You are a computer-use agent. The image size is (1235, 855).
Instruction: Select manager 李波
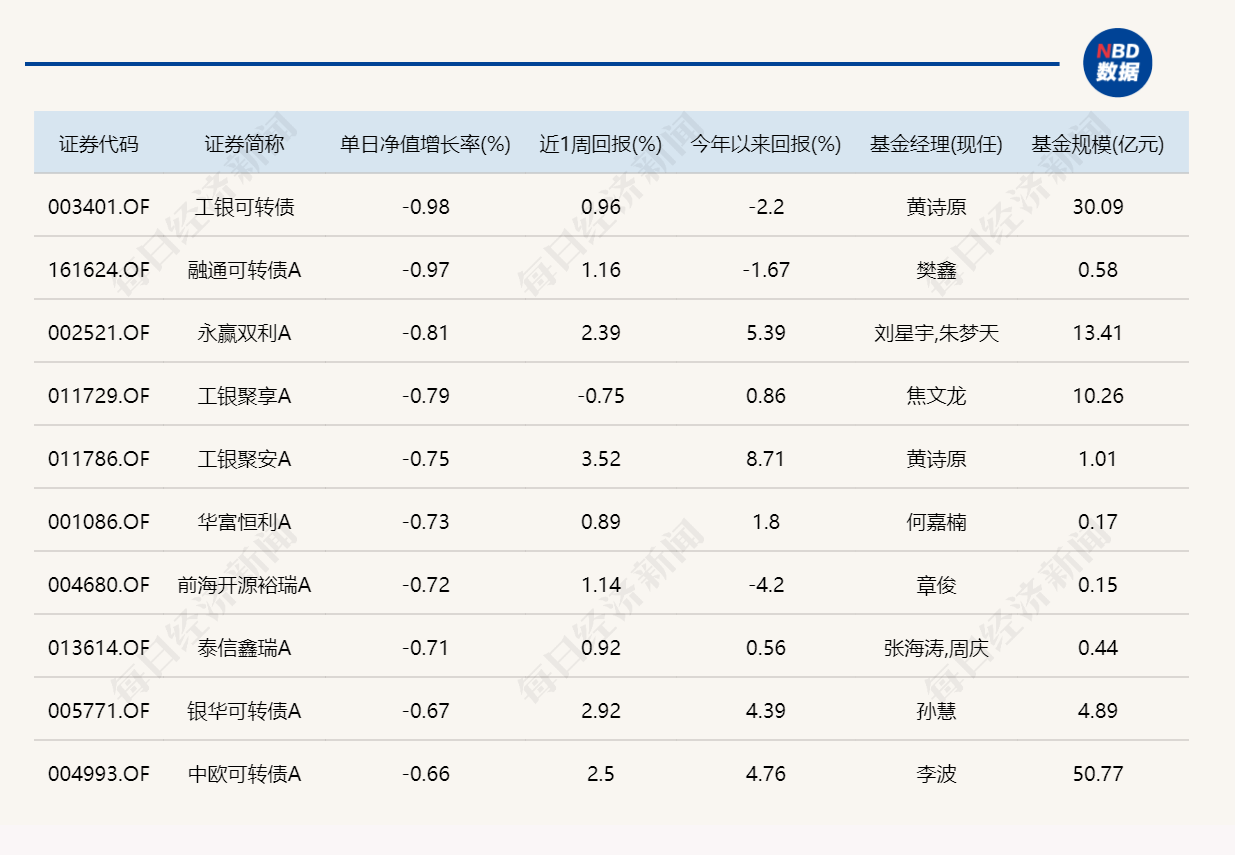[x=936, y=774]
